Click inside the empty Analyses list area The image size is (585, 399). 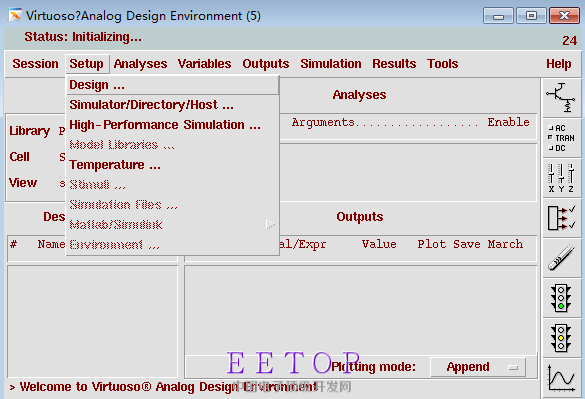408,172
